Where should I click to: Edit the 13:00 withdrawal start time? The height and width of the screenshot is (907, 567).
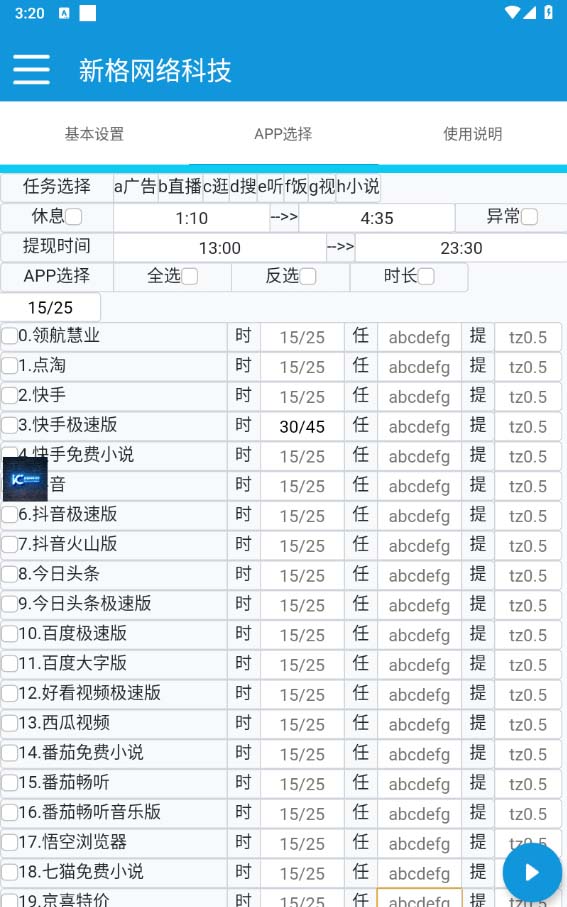220,248
